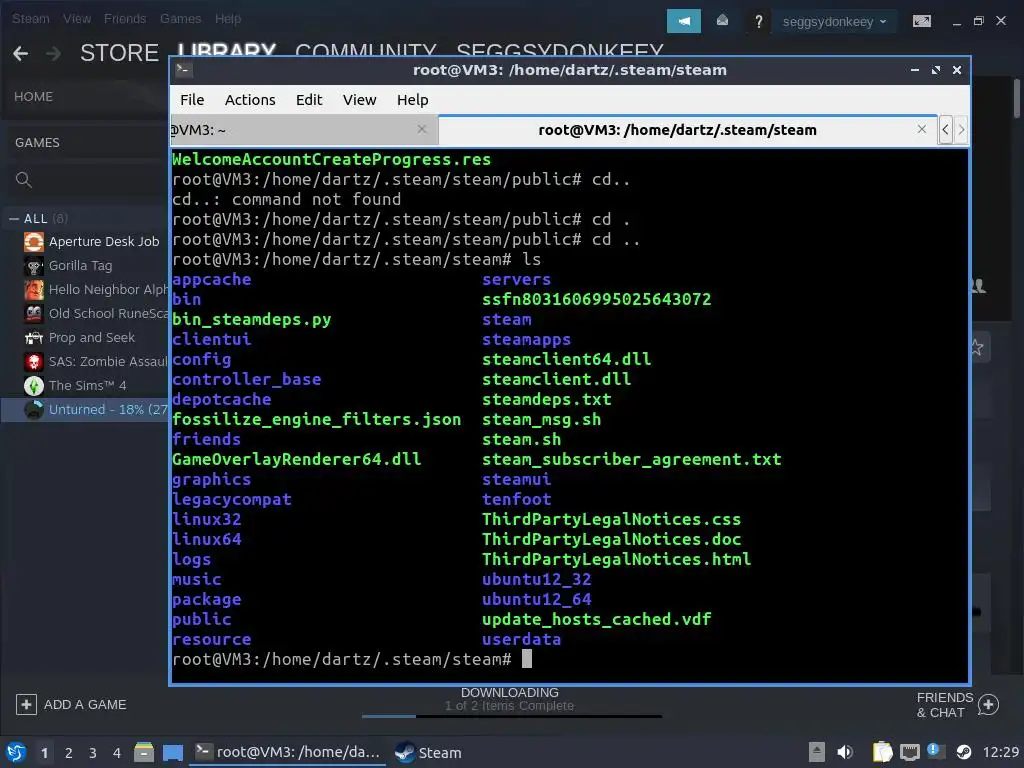Select Gorilla Tag in library
The height and width of the screenshot is (768, 1024).
point(80,266)
